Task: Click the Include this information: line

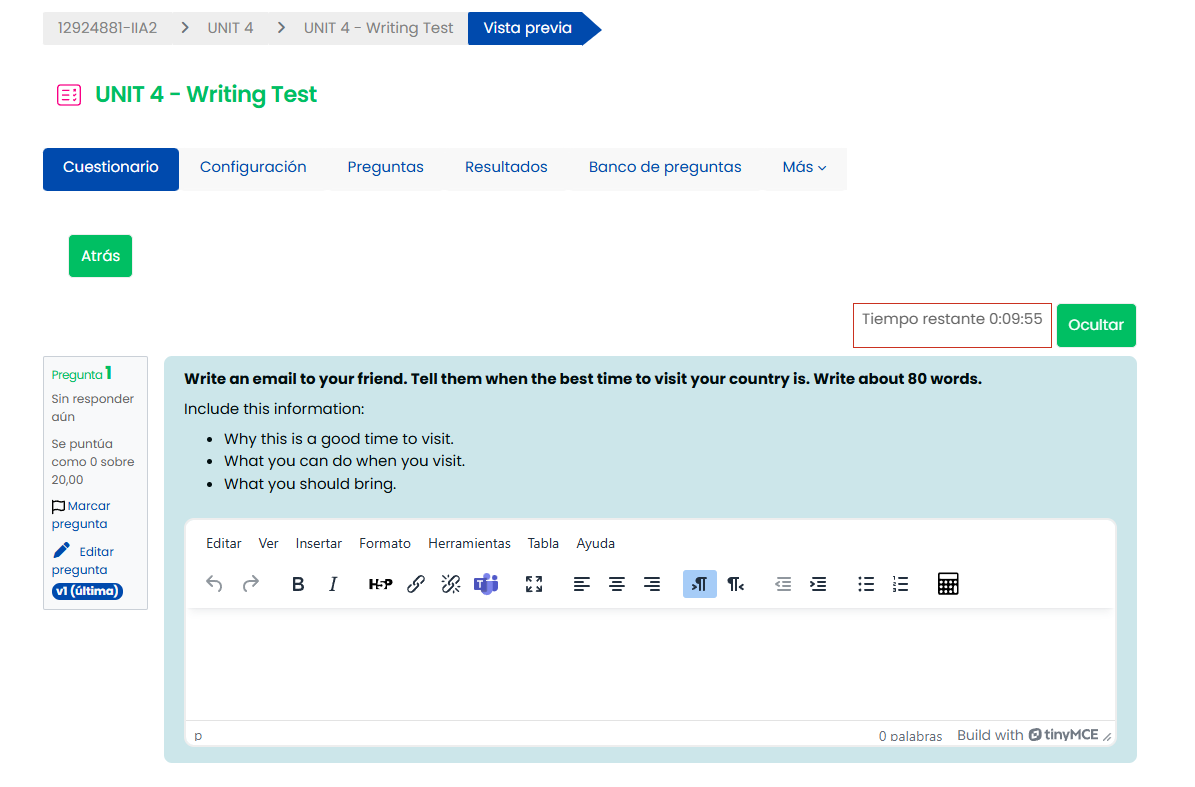Action: tap(274, 409)
